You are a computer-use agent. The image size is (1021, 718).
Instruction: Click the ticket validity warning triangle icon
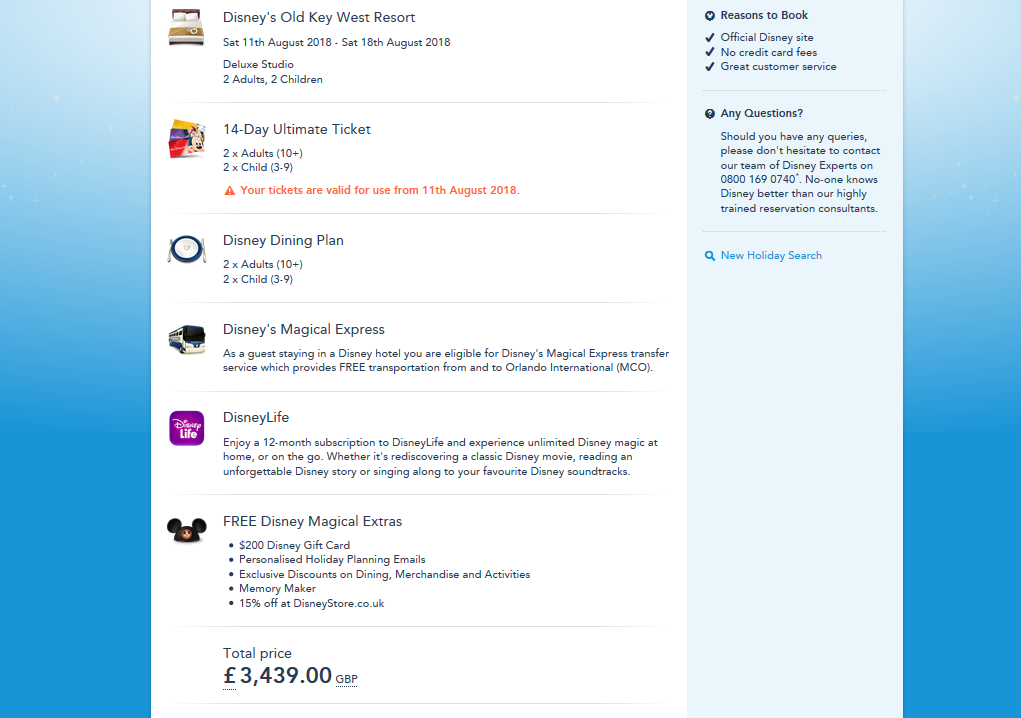click(230, 190)
